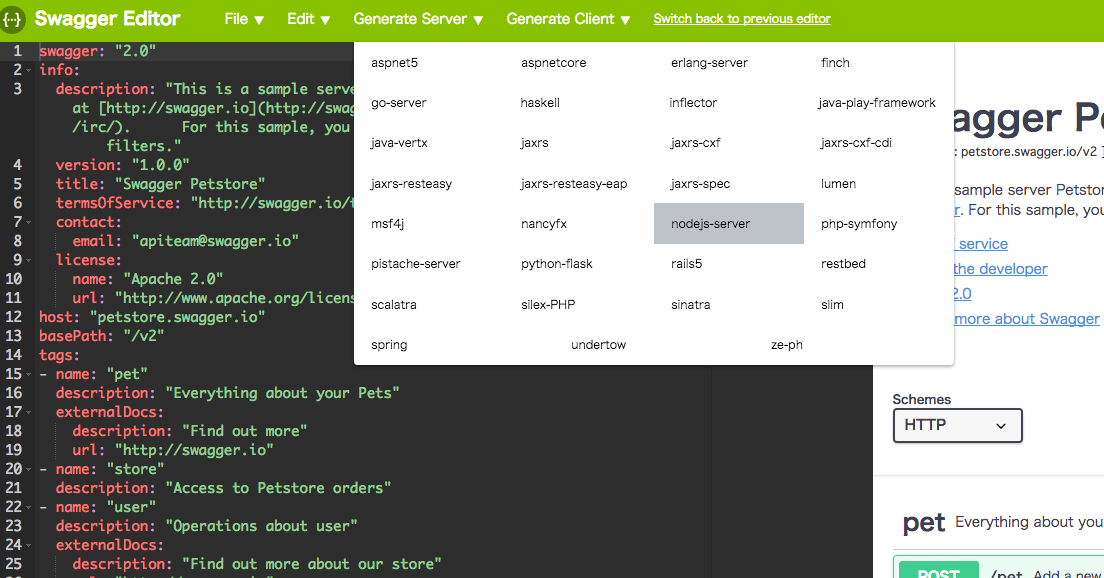1104x578 pixels.
Task: Collapse the store tag at line 20
Action: point(28,470)
